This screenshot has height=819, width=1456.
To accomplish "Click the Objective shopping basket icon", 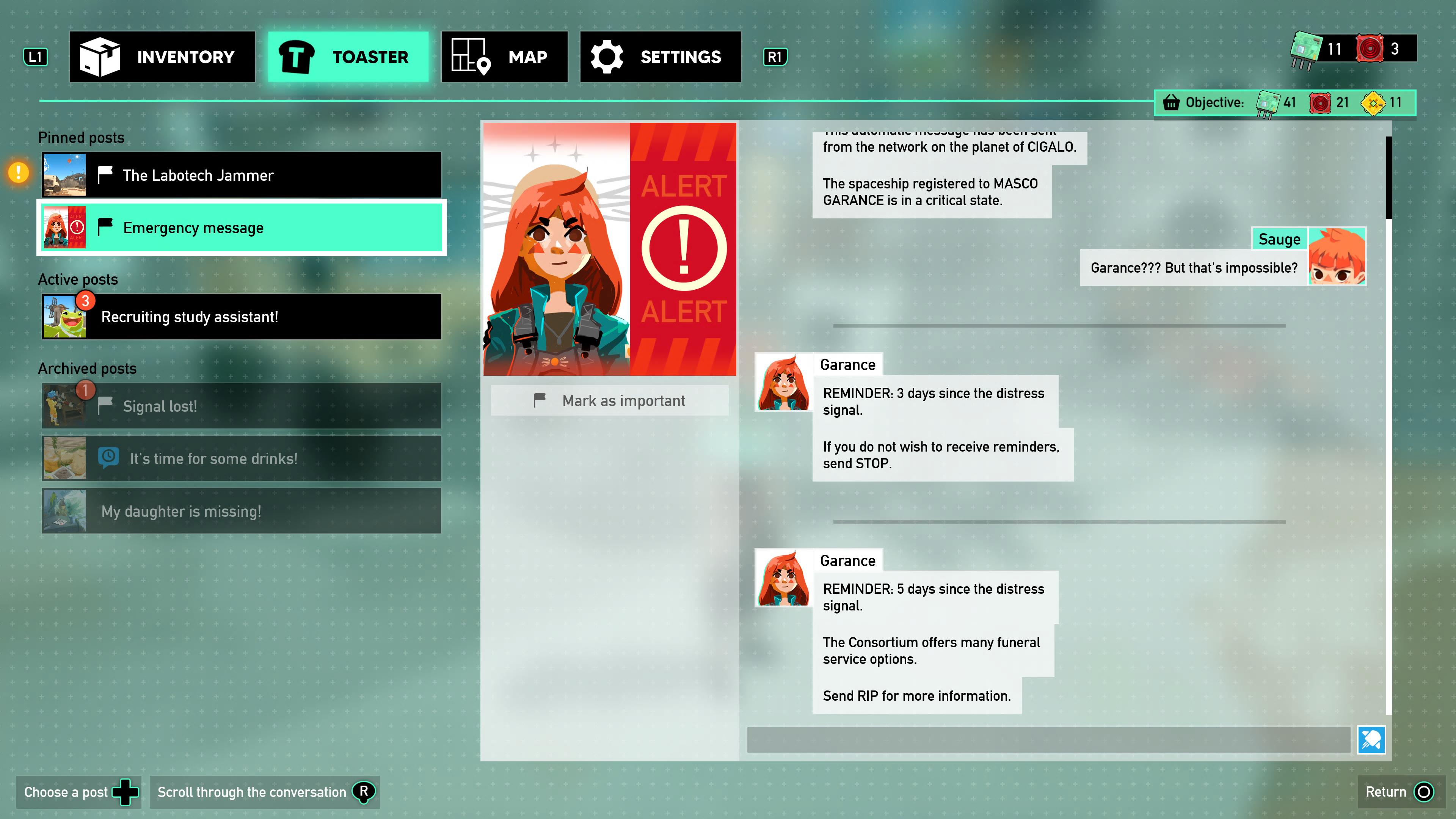I will (x=1170, y=103).
